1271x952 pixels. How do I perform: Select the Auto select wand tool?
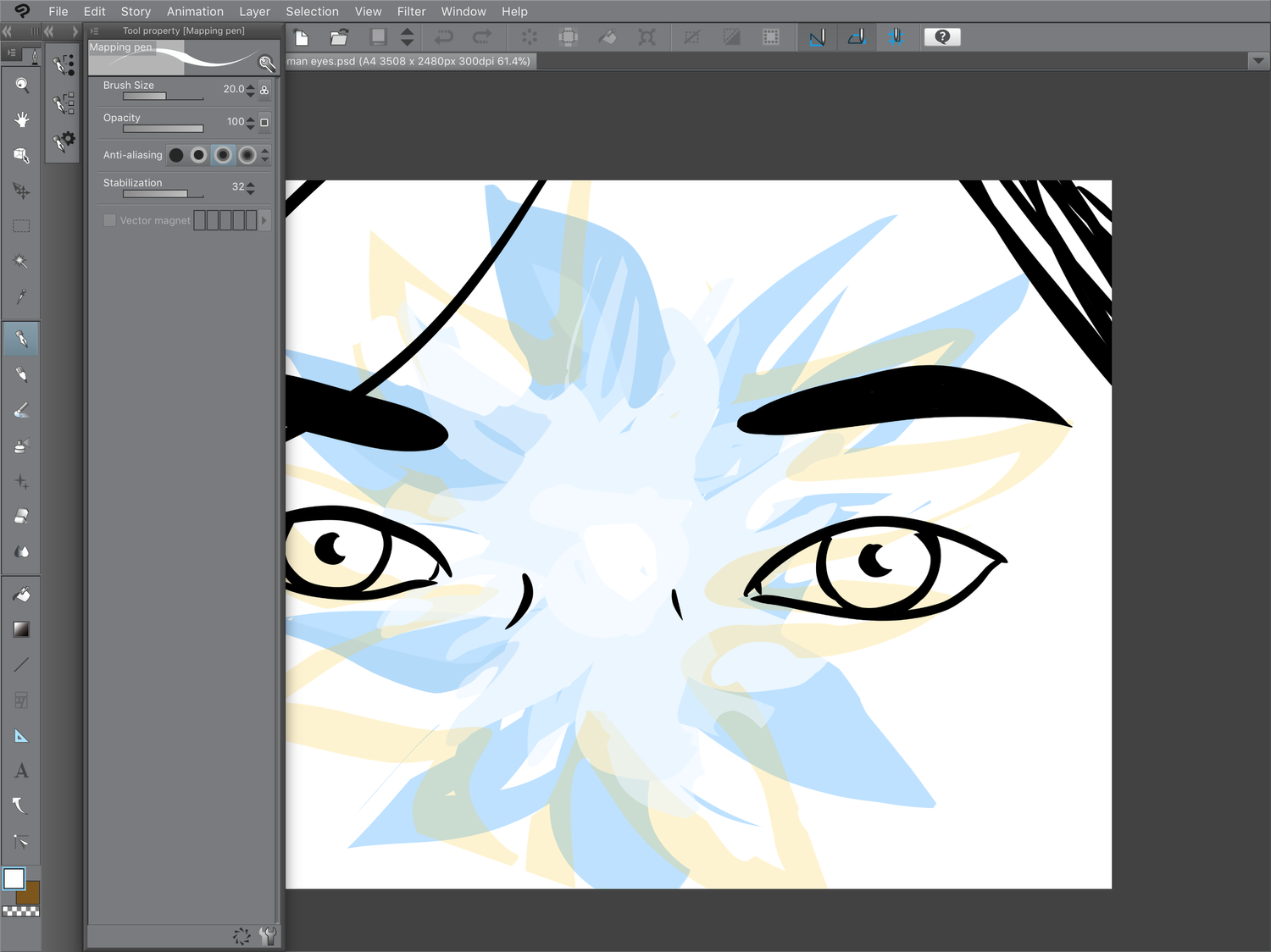tap(21, 261)
